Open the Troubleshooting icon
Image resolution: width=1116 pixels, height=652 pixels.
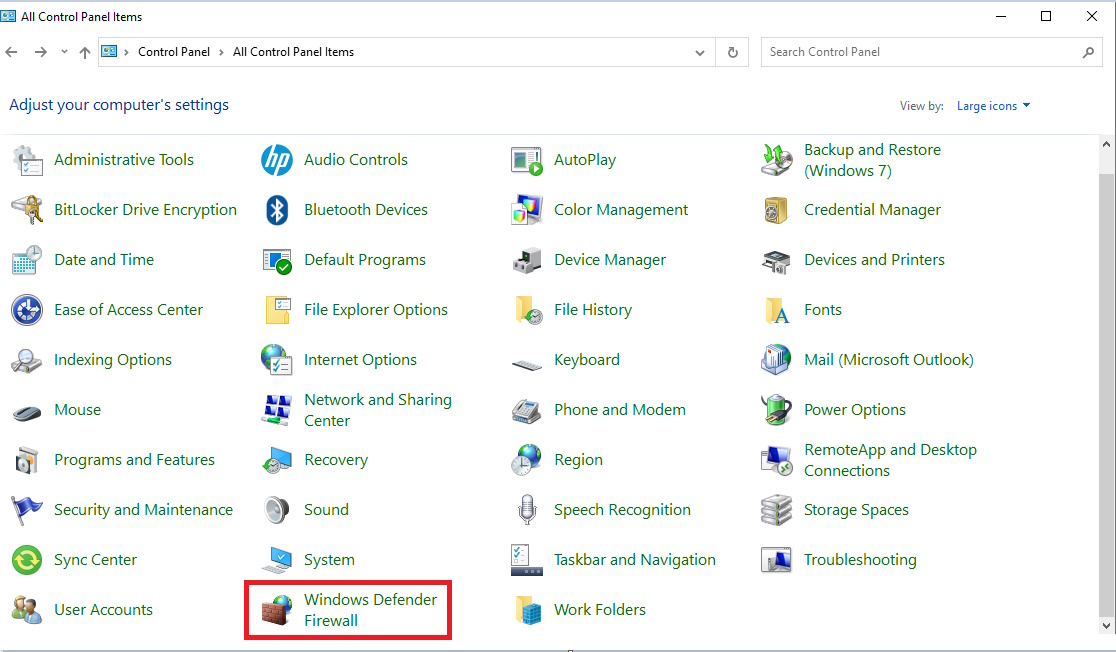(777, 560)
